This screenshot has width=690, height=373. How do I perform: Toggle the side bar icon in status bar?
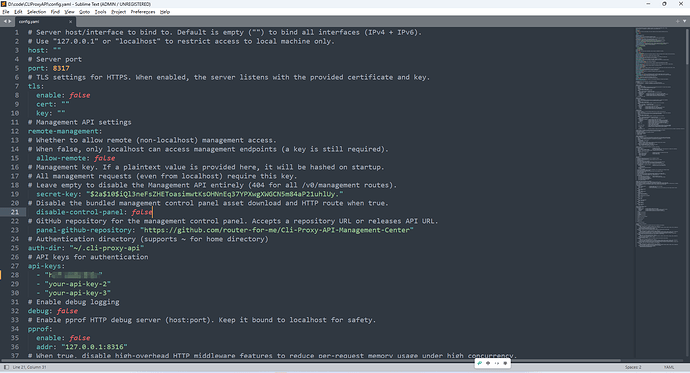(6, 367)
